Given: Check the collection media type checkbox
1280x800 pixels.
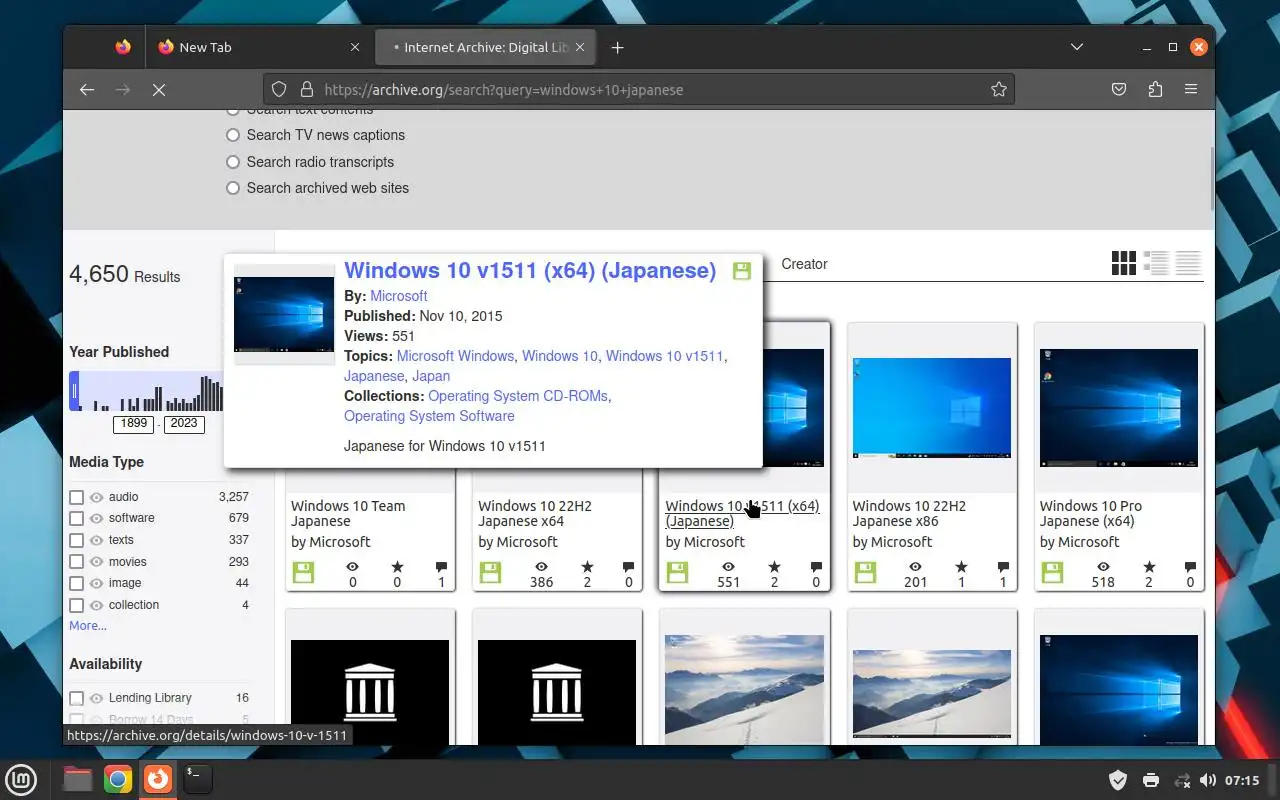Looking at the screenshot, I should coord(76,605).
